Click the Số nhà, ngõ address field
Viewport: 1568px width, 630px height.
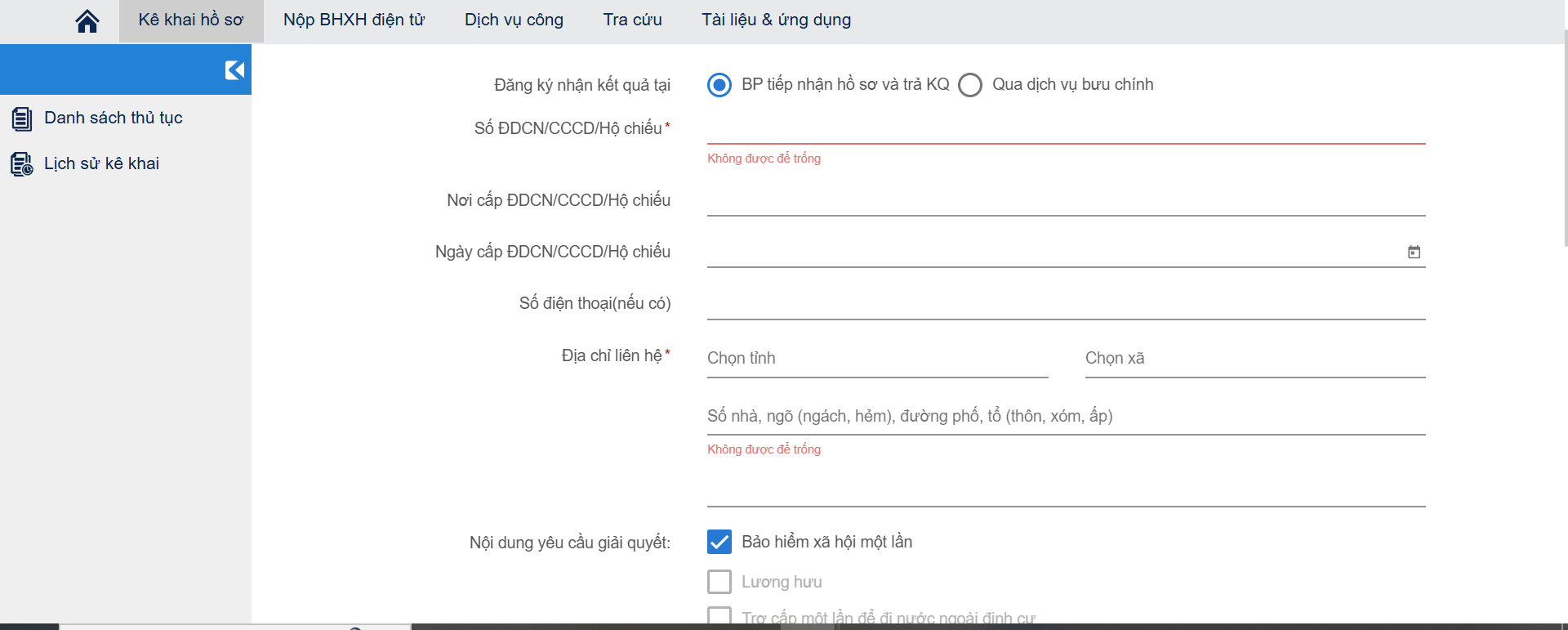1066,417
